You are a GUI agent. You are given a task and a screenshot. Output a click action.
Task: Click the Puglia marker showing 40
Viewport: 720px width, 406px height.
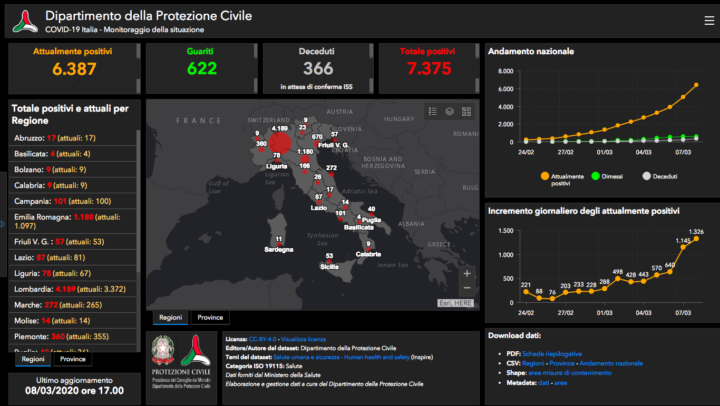coord(371,214)
